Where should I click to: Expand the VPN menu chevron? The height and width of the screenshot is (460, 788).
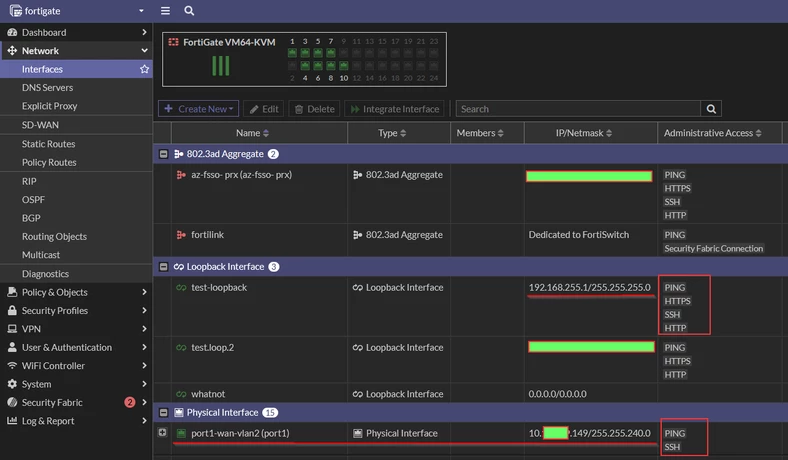[x=144, y=329]
